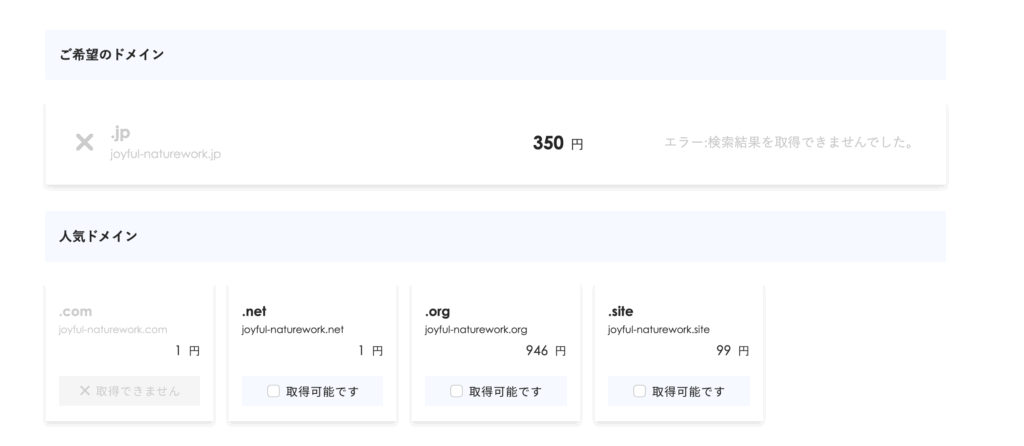Click the joyful-naturework.net domain text
The image size is (1024, 446).
pyautogui.click(x=293, y=329)
